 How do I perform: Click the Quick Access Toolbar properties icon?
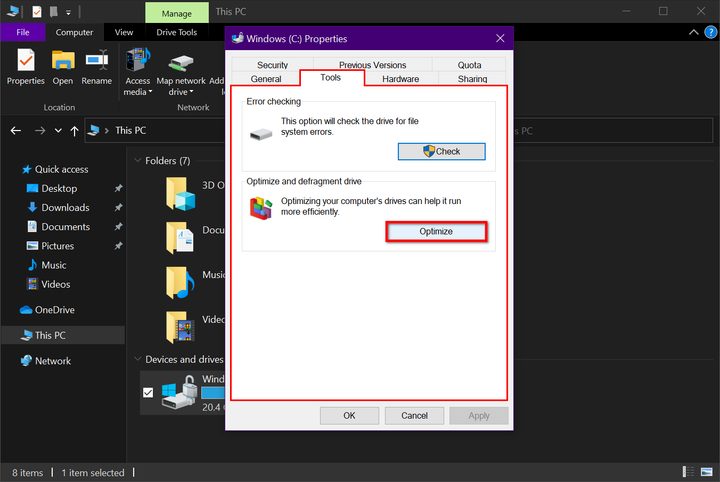37,11
